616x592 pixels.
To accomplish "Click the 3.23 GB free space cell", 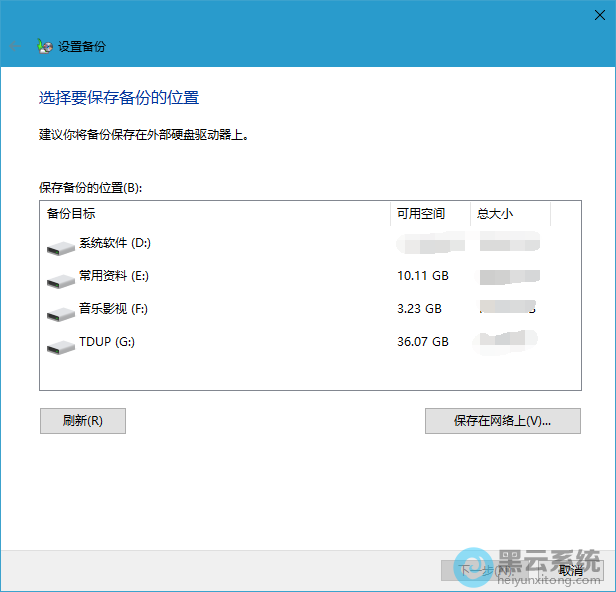I will (419, 309).
